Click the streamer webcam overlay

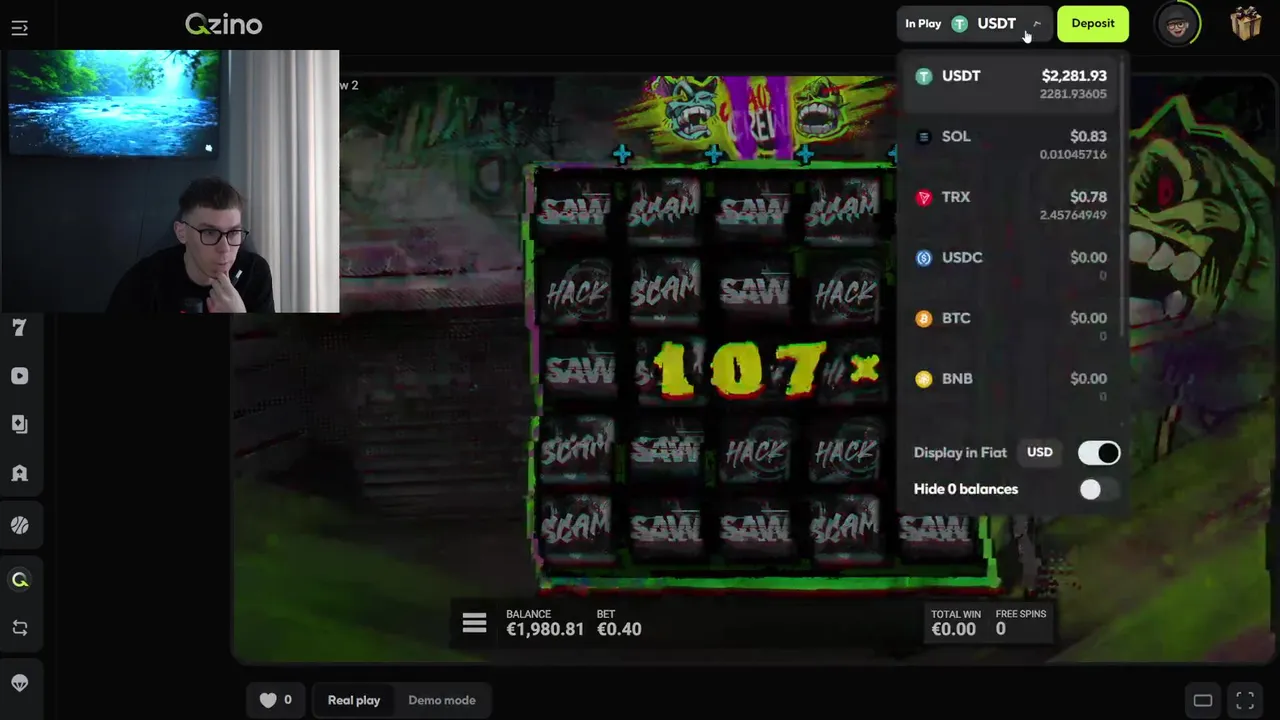coord(170,181)
